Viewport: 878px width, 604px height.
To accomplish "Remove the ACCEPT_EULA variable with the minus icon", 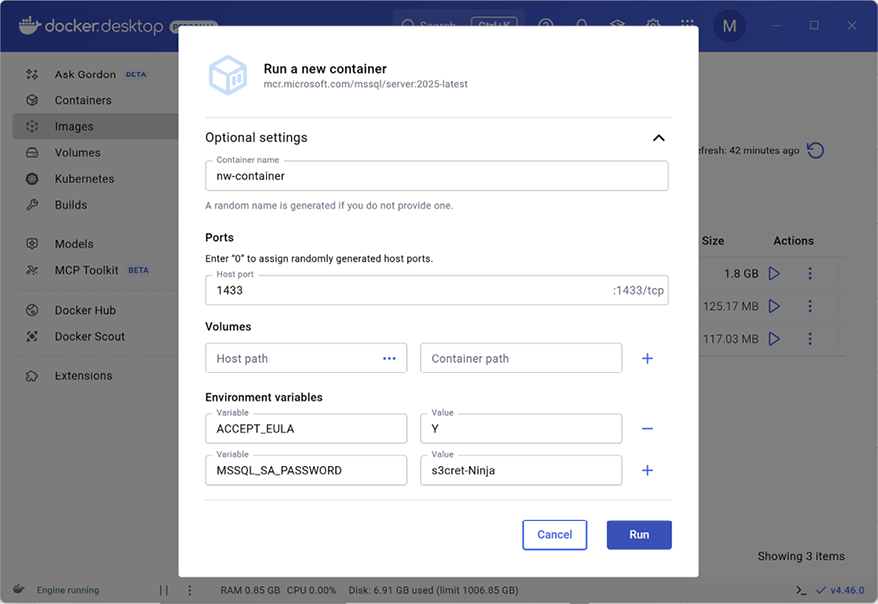I will click(647, 427).
